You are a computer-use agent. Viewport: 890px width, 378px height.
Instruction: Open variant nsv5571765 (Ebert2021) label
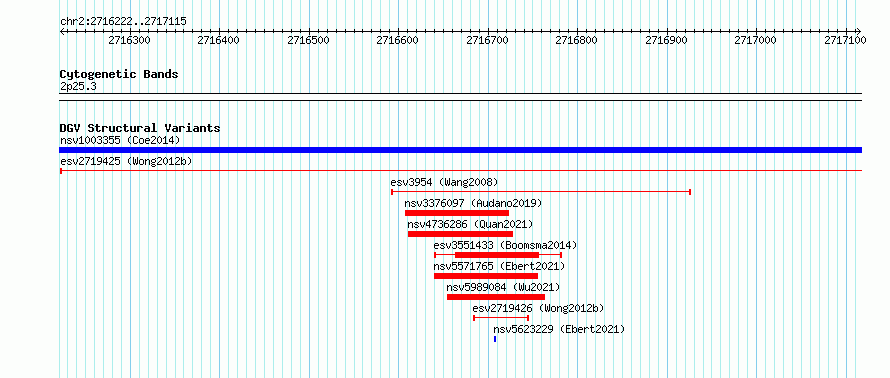499,266
